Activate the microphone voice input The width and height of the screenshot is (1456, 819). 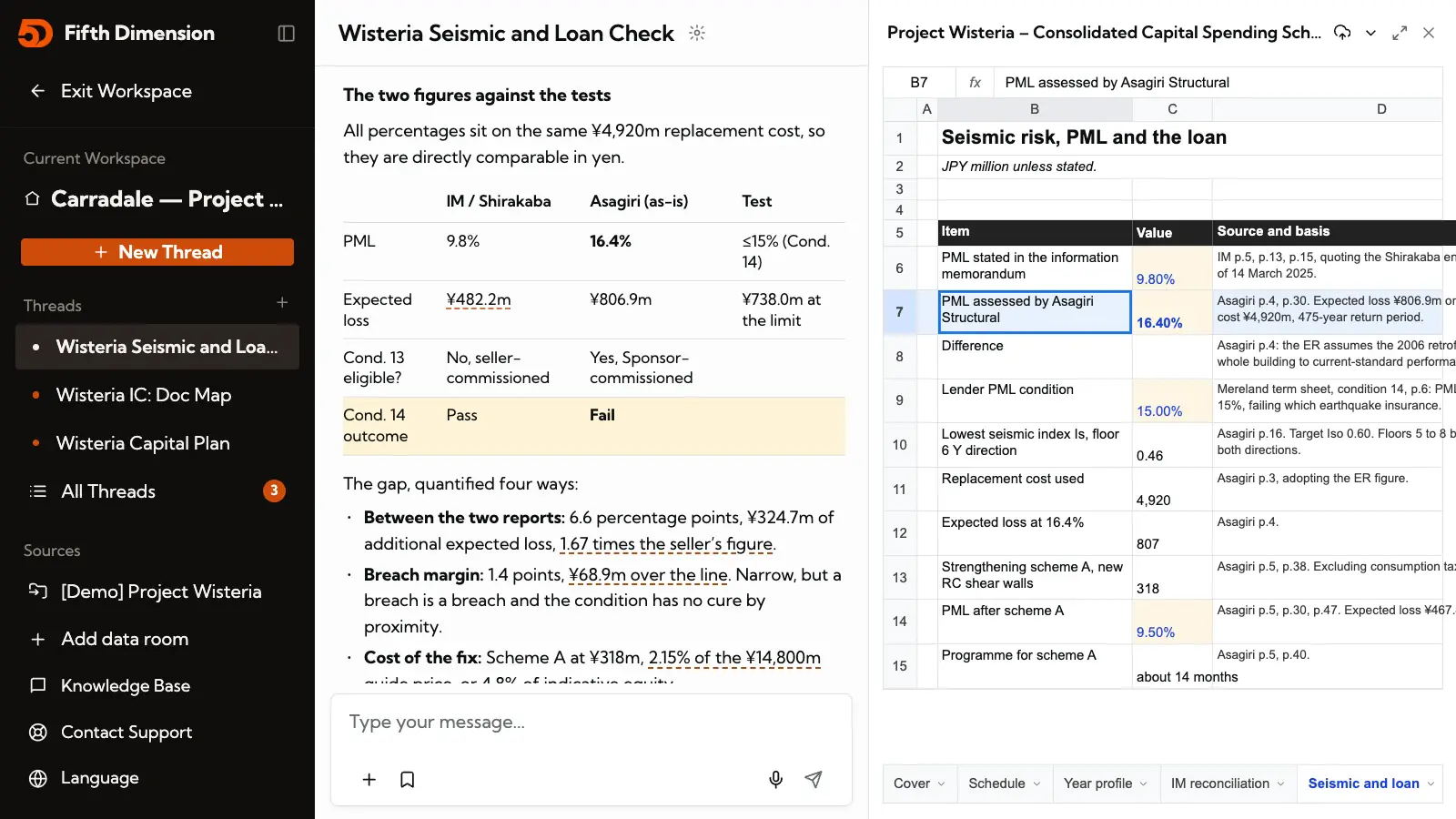(x=775, y=779)
